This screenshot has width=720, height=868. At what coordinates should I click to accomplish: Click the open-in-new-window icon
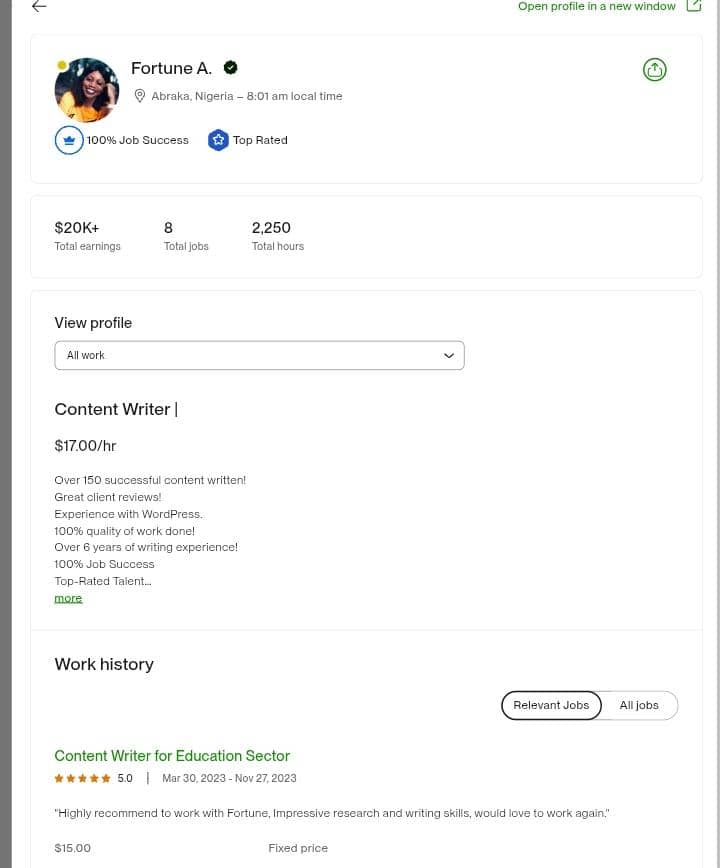[x=694, y=6]
